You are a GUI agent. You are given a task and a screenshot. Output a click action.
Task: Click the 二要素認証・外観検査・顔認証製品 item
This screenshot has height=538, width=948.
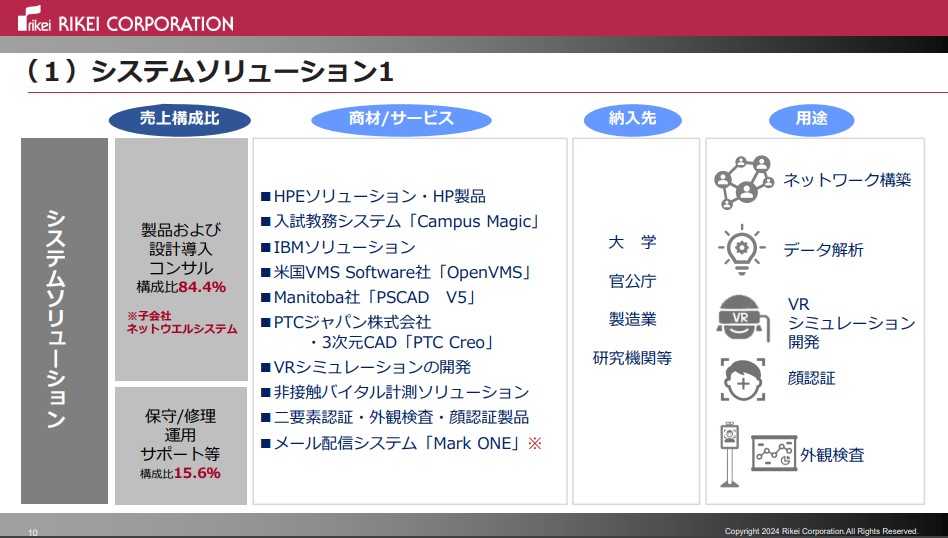tap(395, 418)
